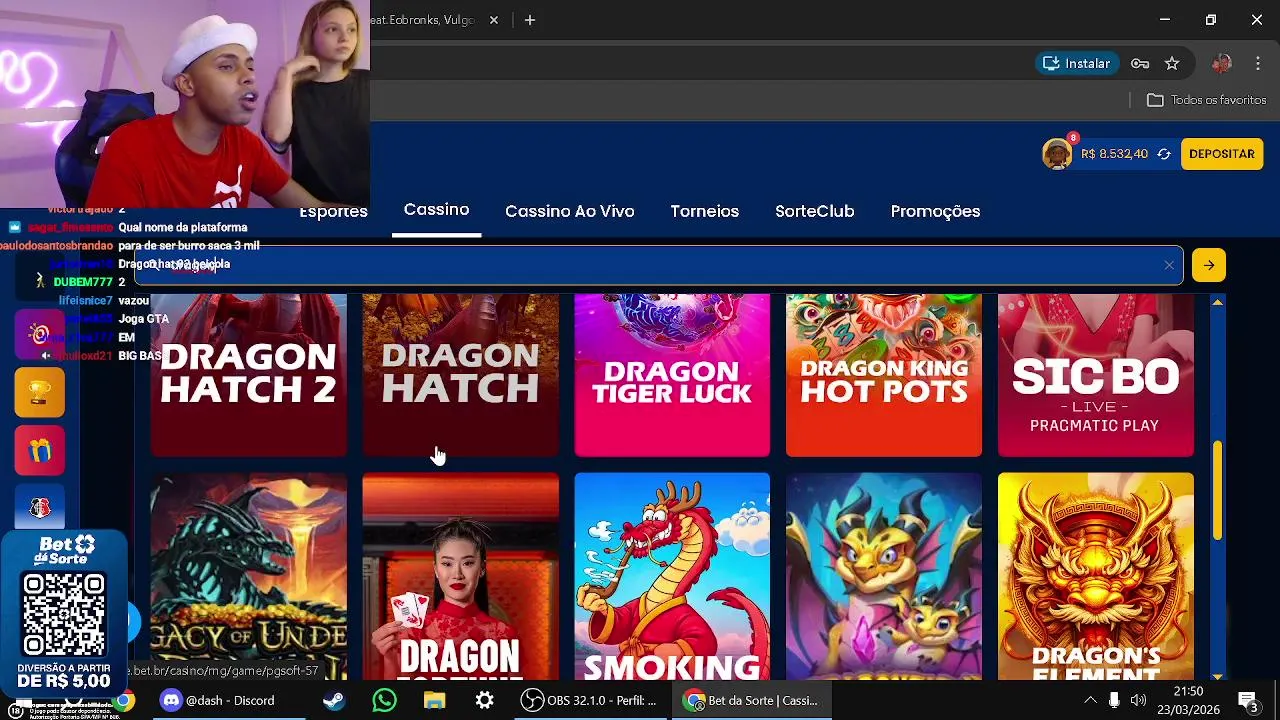1280x720 pixels.
Task: Clear the game search field with the X
Action: pyautogui.click(x=1168, y=265)
